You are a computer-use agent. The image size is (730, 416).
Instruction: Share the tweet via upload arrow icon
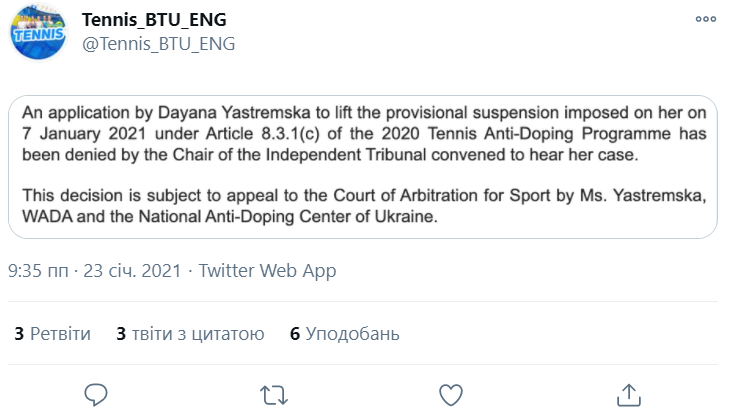(x=629, y=395)
